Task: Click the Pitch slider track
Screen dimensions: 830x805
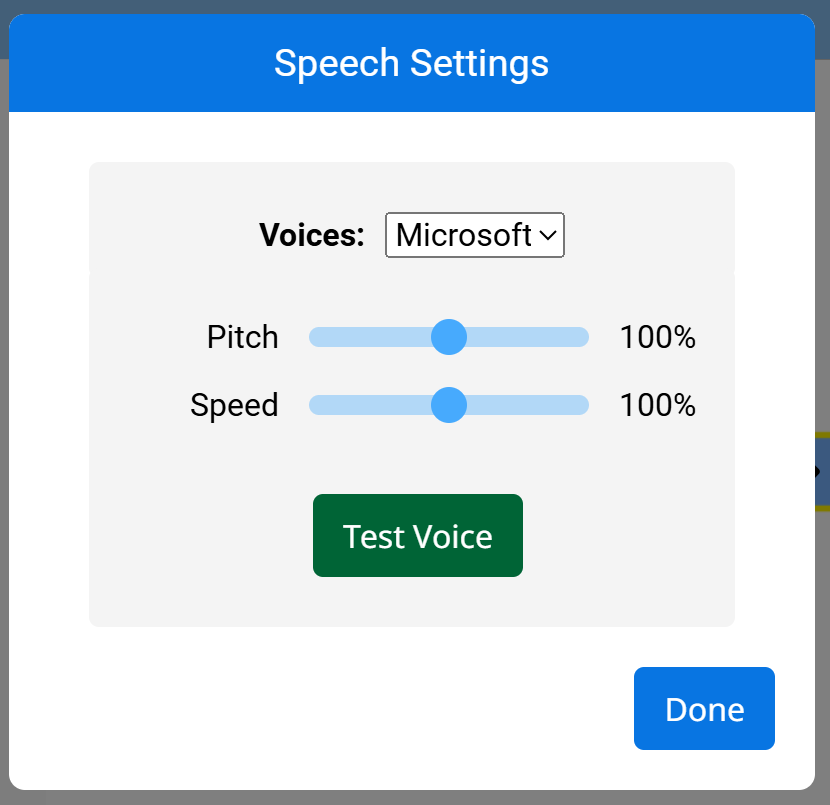Action: (530, 337)
